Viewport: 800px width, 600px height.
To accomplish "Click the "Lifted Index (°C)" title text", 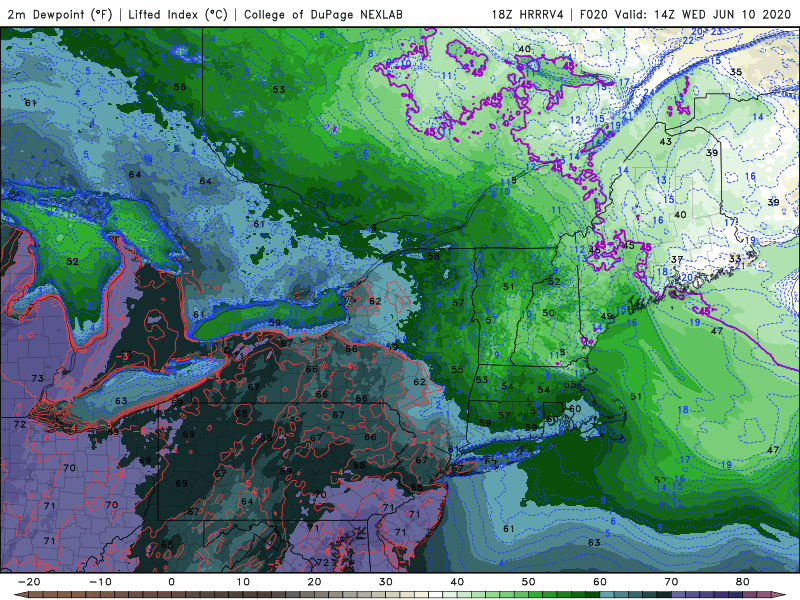I will 178,14.
